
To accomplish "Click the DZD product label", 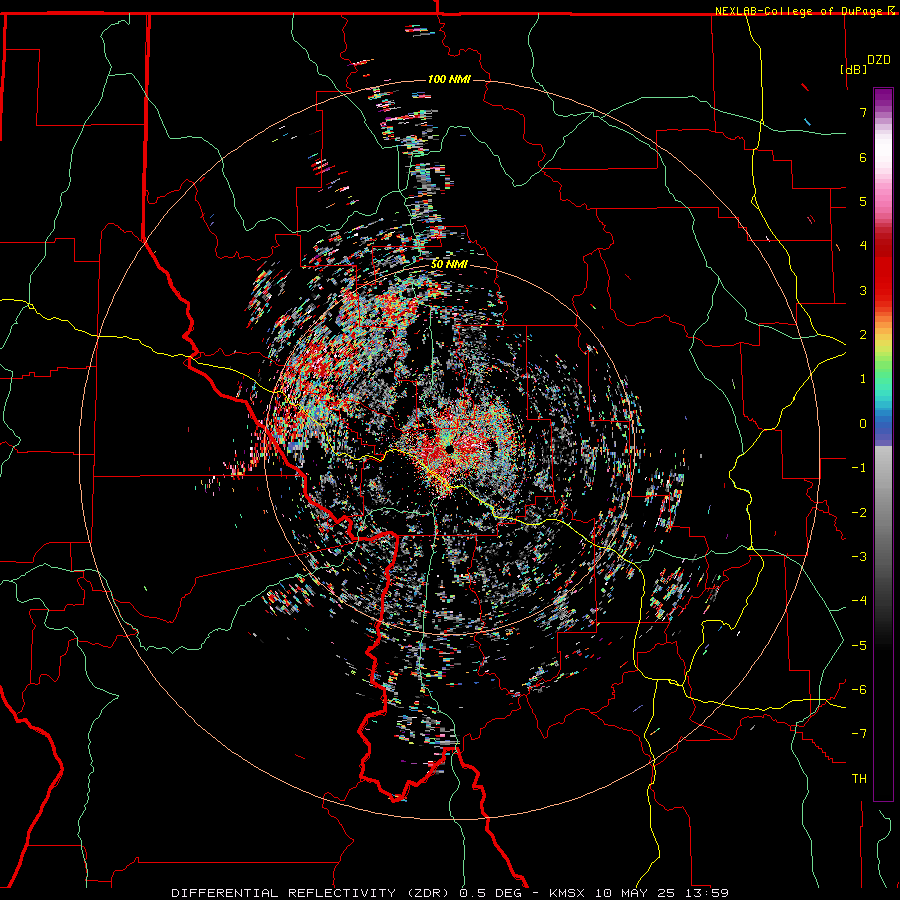I will (x=878, y=60).
